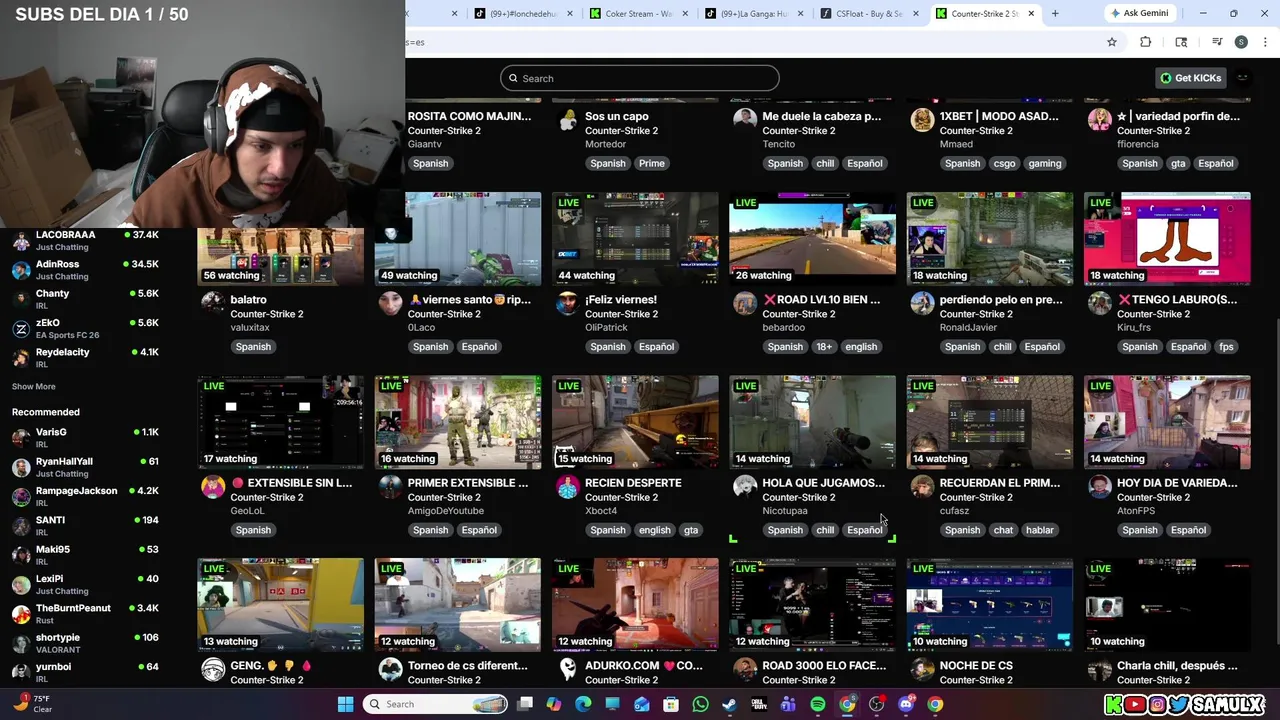Click the Kick search field

640,78
